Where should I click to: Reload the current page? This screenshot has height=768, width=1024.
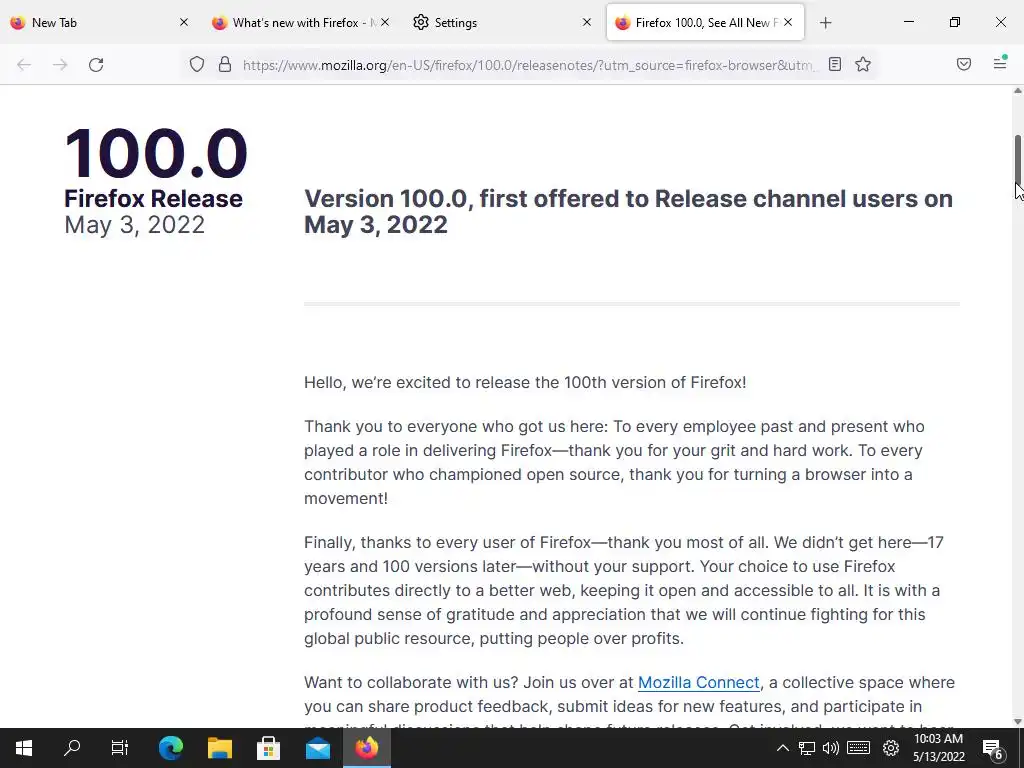point(96,65)
